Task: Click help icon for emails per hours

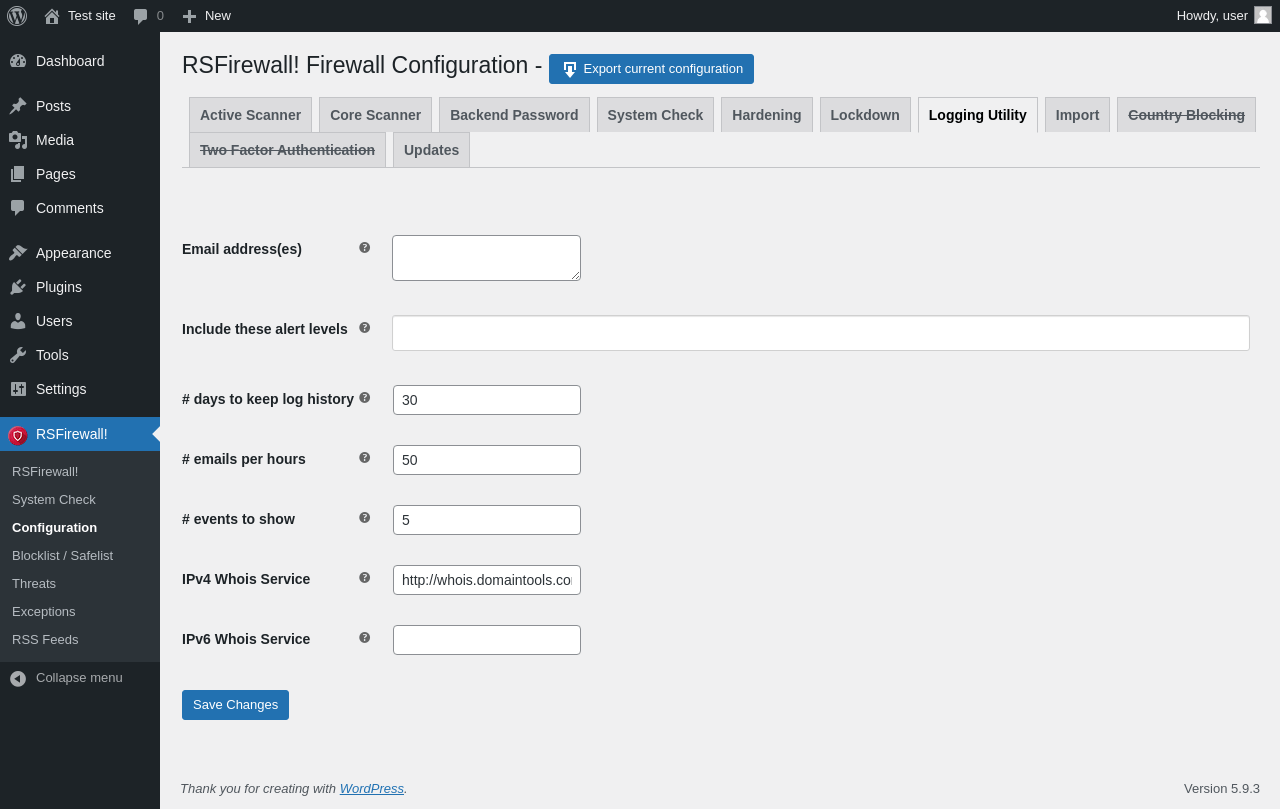Action: click(x=365, y=457)
